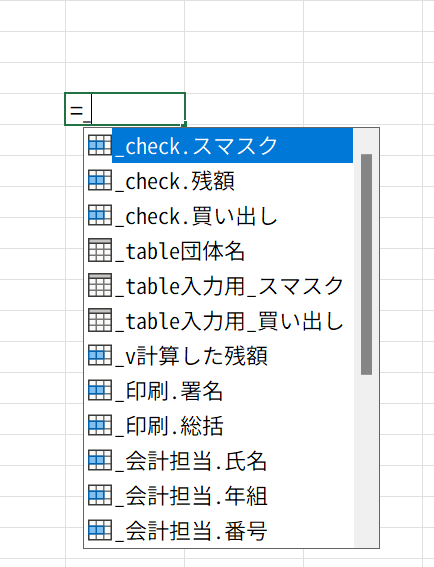
Task: Click the table icon next to _table団体名
Action: [x=100, y=250]
